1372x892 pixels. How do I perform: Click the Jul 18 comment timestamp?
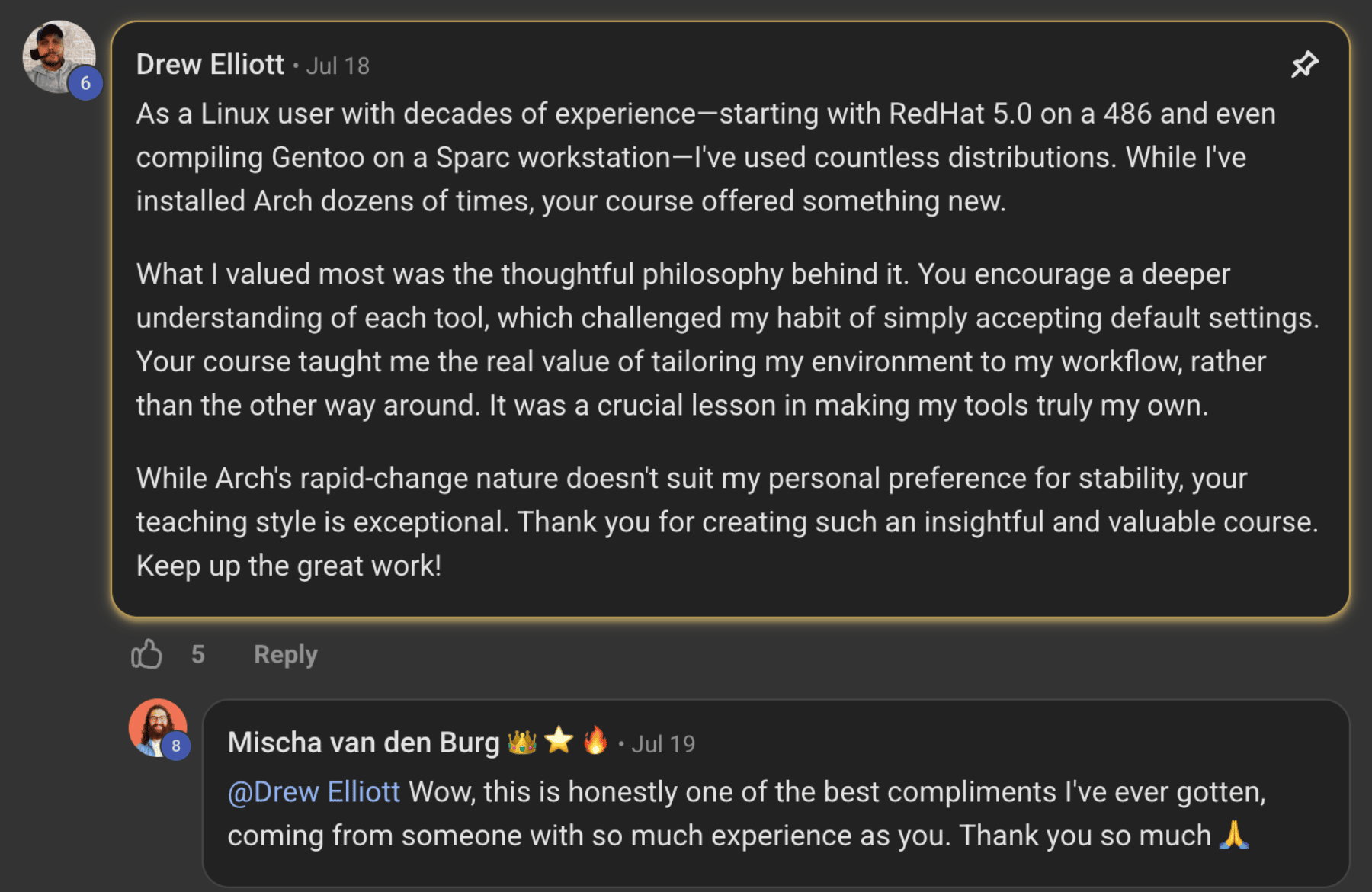338,66
